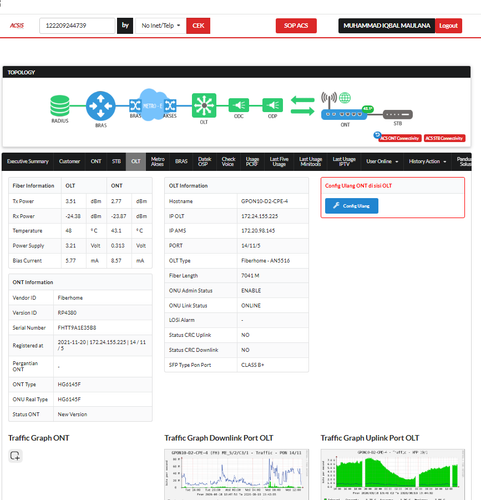The height and width of the screenshot is (500, 481).
Task: Click the blue refresh icon near ACS ONT Connectivity
Action: [377, 135]
